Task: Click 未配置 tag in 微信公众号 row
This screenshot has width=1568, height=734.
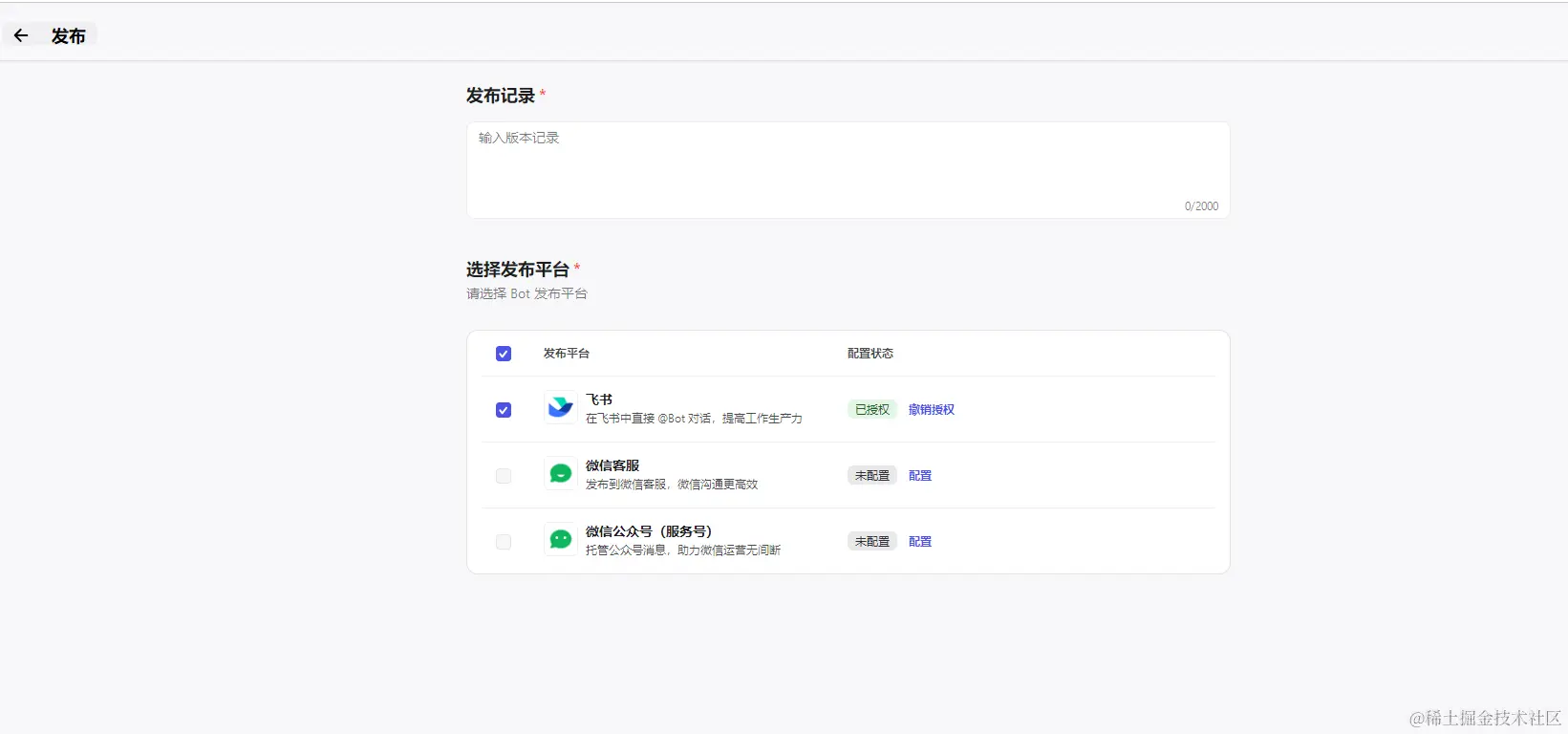Action: pyautogui.click(x=872, y=541)
